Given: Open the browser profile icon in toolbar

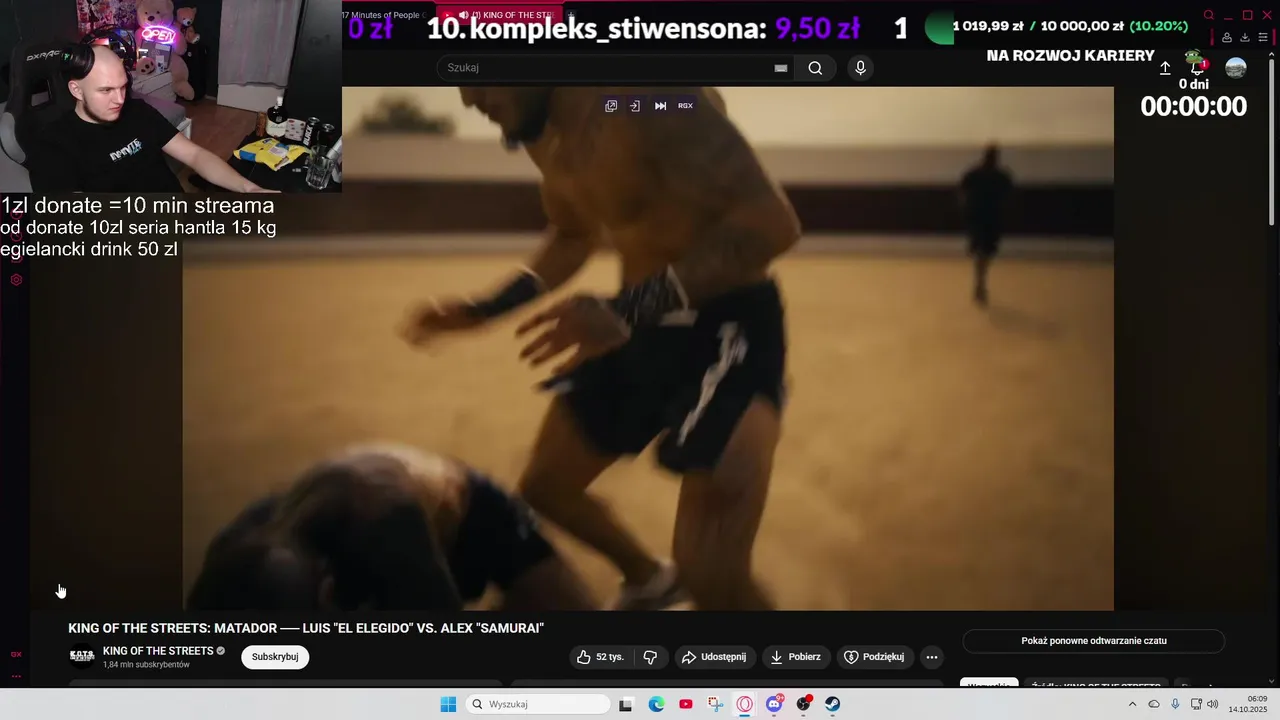Looking at the screenshot, I should coord(1227,38).
